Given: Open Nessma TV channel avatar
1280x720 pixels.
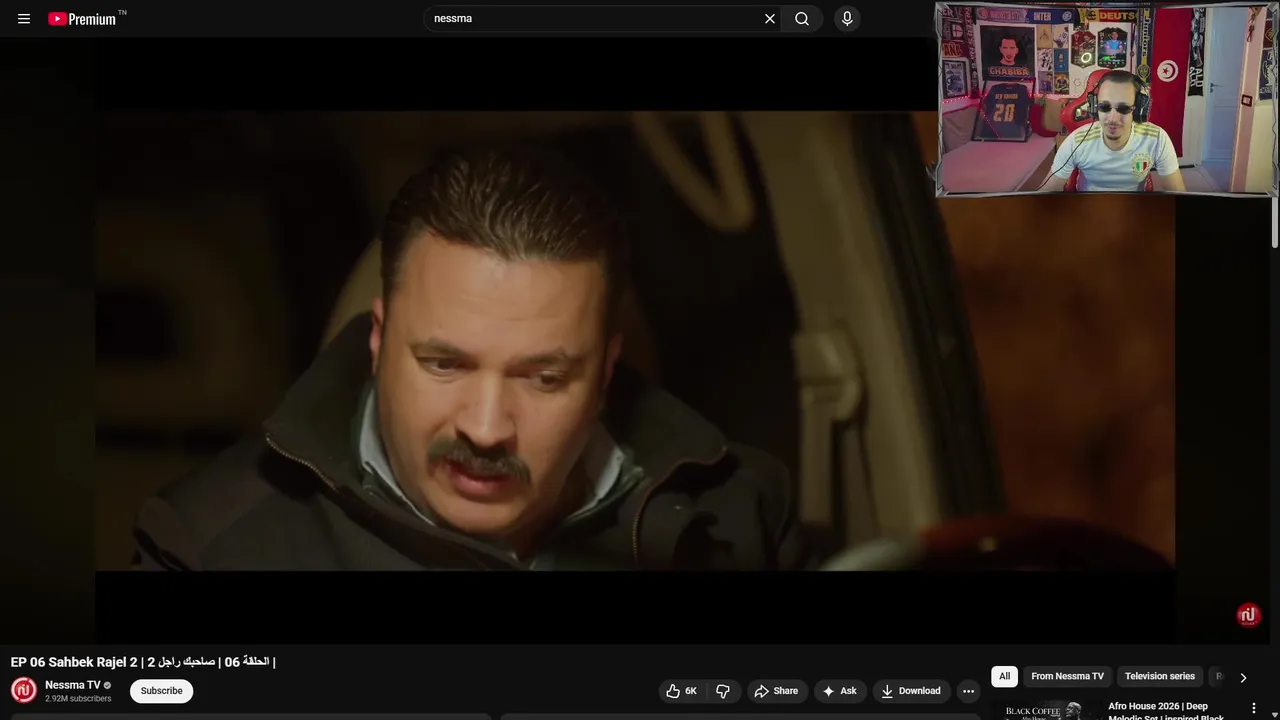Looking at the screenshot, I should pos(24,690).
